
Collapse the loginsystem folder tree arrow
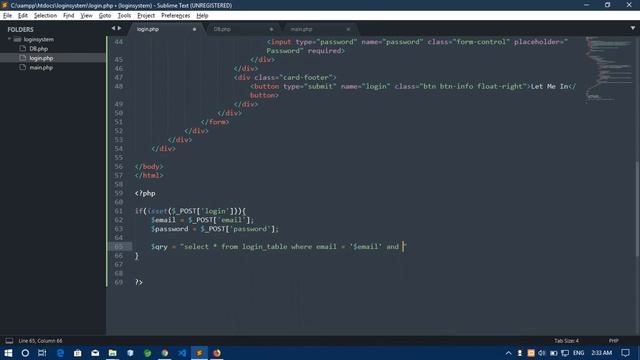(x=9, y=40)
